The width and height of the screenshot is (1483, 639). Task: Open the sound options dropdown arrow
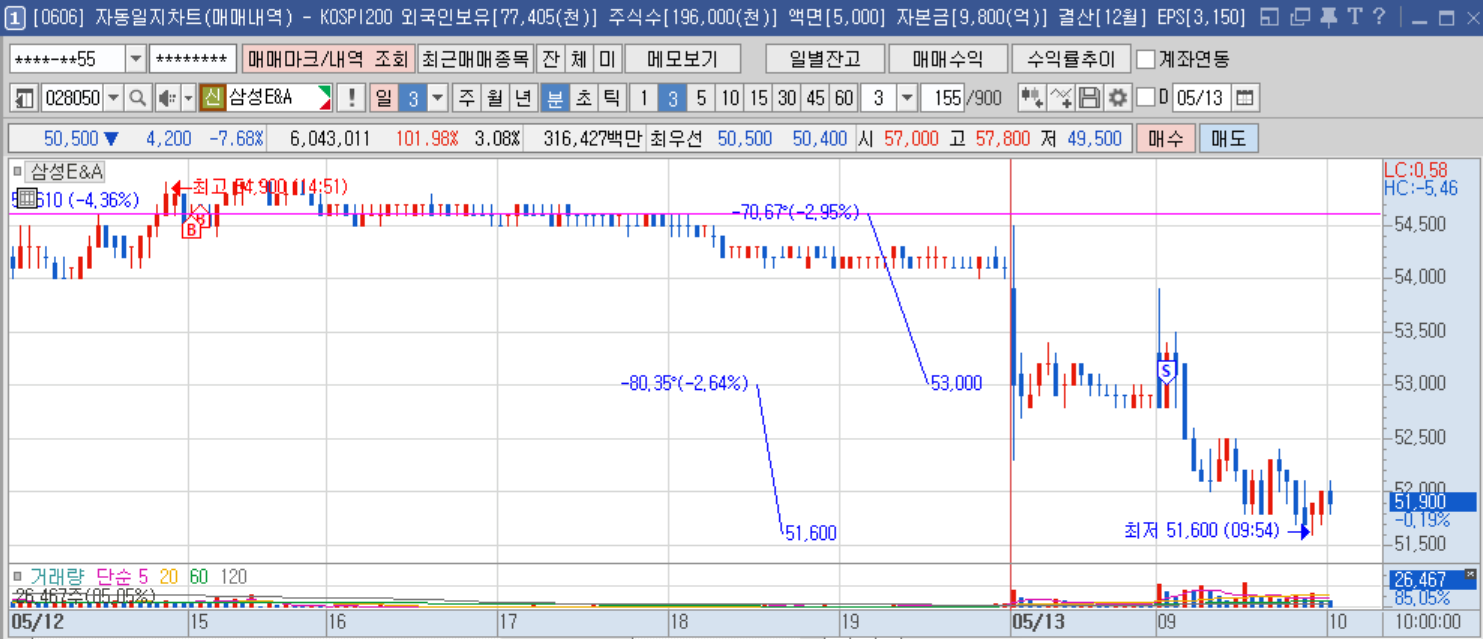(x=187, y=98)
